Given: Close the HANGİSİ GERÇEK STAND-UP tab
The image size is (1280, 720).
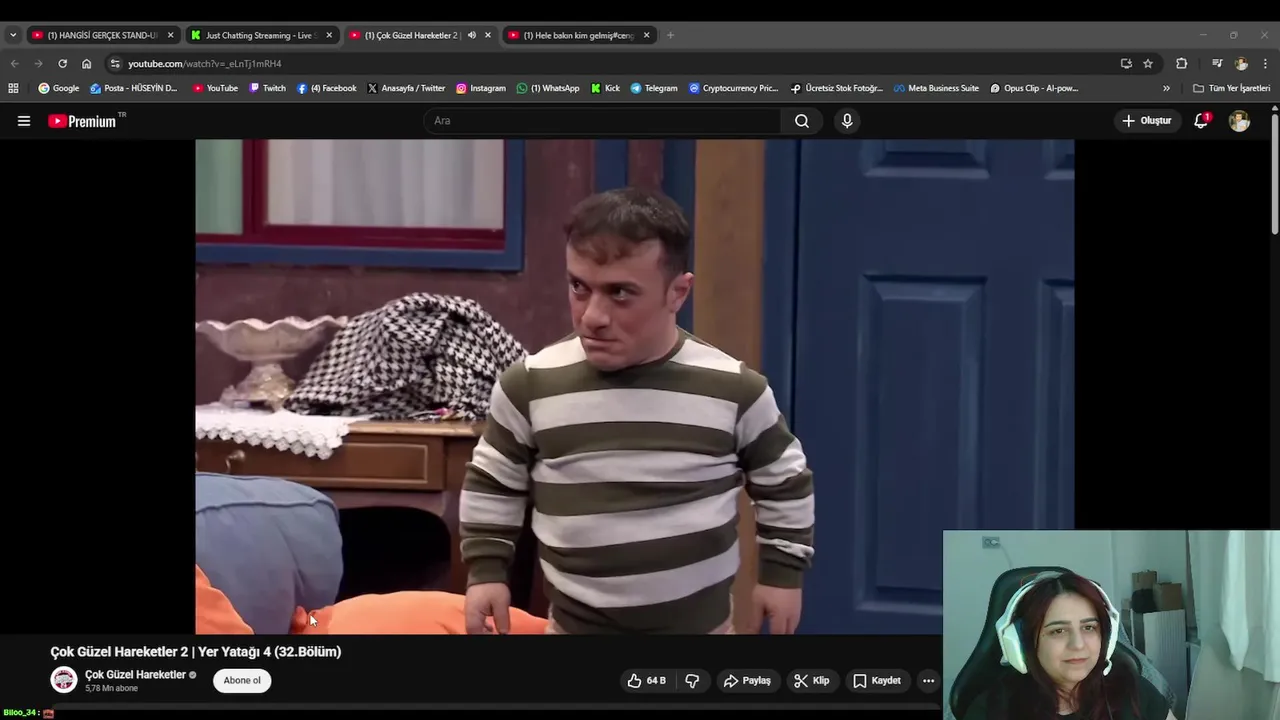Looking at the screenshot, I should [170, 35].
